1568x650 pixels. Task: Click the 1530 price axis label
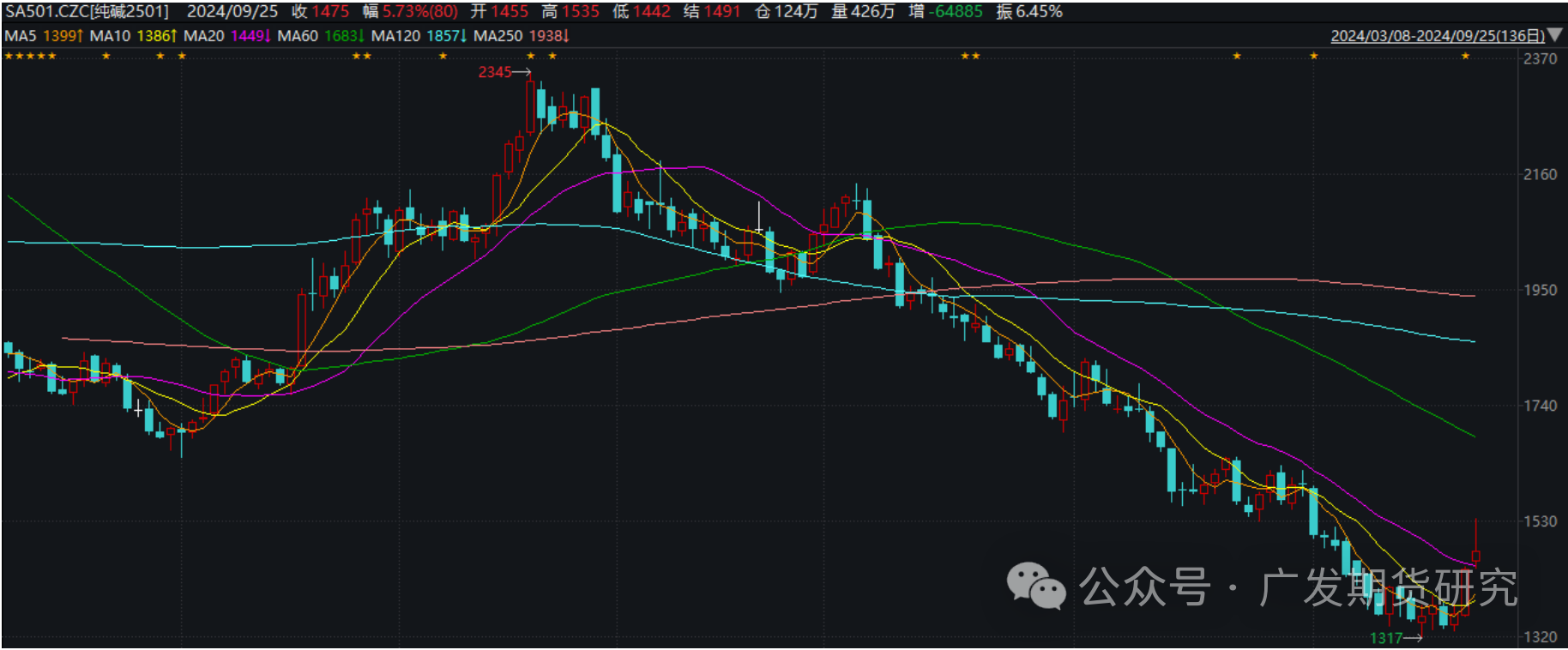click(1540, 521)
